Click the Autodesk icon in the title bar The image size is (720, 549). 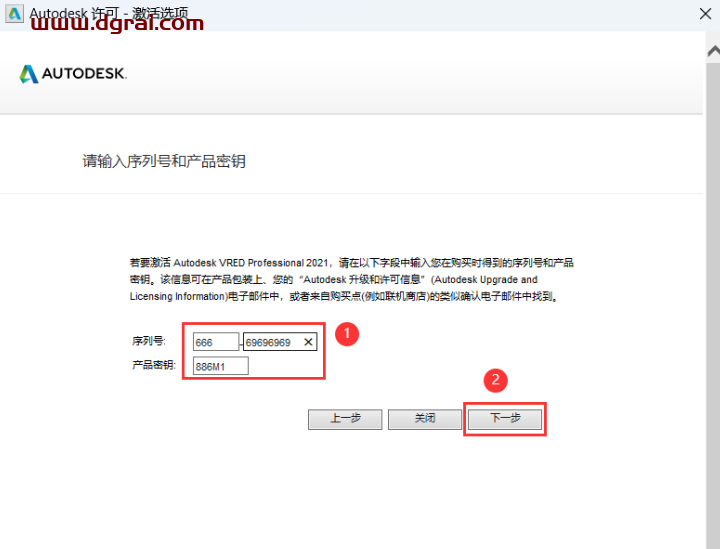point(14,14)
